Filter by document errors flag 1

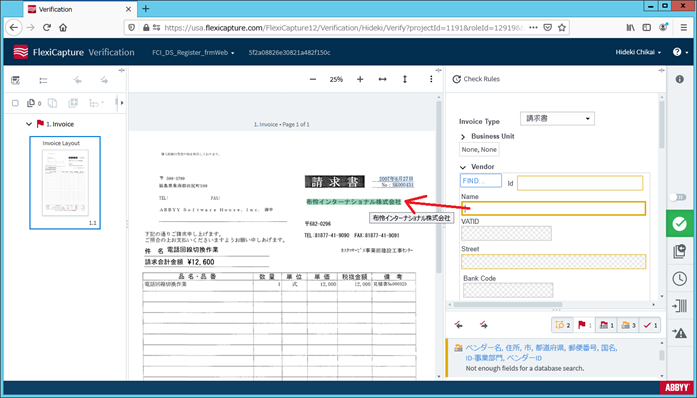pyautogui.click(x=606, y=326)
